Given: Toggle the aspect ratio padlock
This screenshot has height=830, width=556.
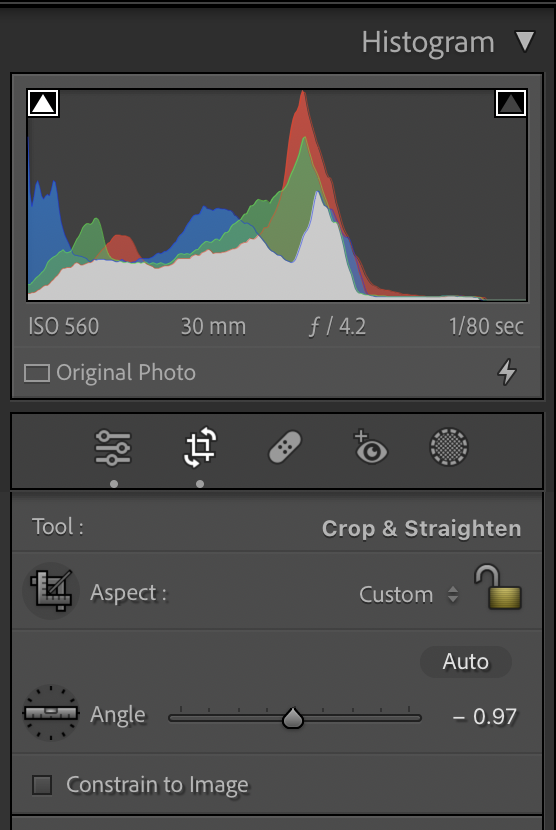Looking at the screenshot, I should [498, 587].
